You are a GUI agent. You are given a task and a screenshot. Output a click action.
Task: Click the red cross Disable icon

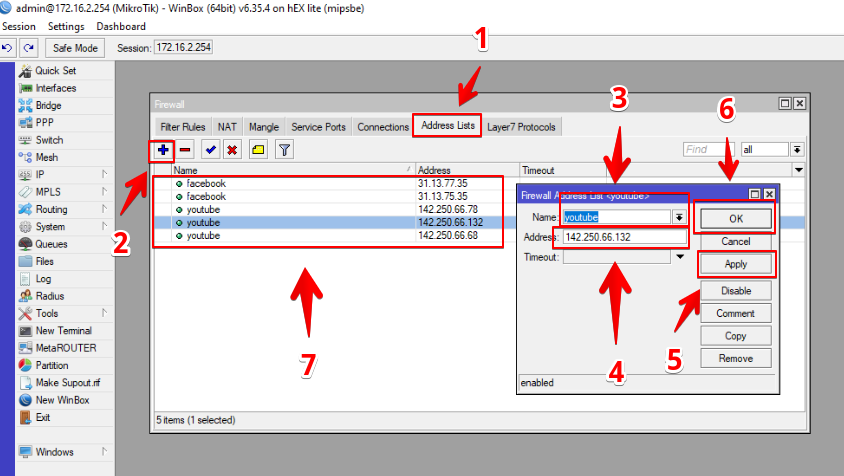point(232,150)
